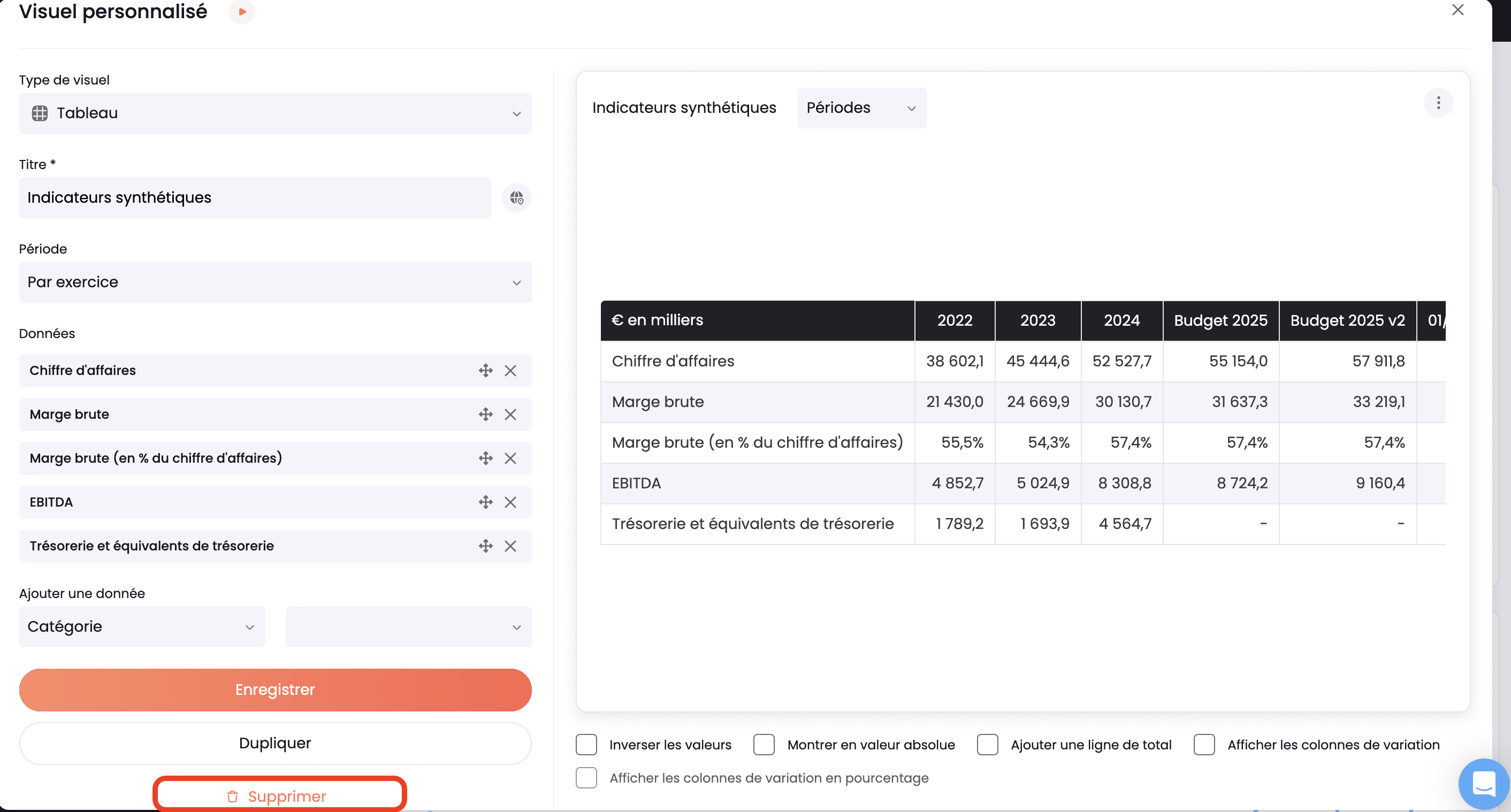Image resolution: width=1511 pixels, height=812 pixels.
Task: Click the Budget 2025 v2 column header
Action: pyautogui.click(x=1347, y=321)
